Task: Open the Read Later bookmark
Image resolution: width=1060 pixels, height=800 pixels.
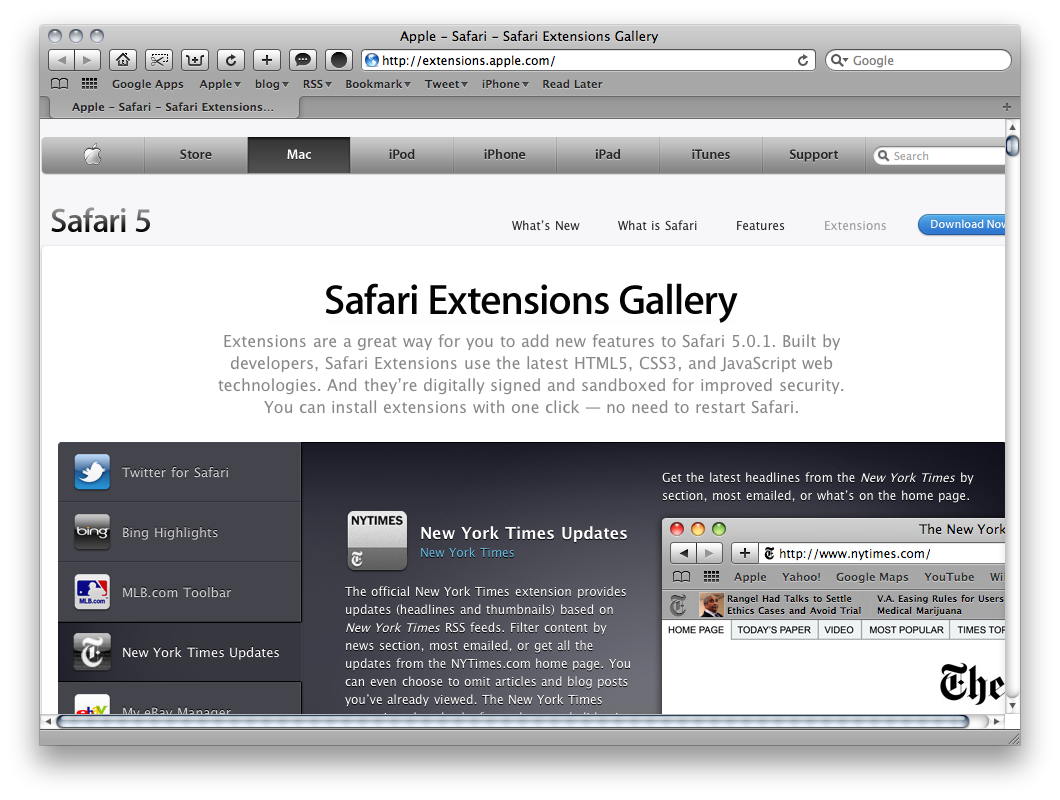Action: point(572,84)
